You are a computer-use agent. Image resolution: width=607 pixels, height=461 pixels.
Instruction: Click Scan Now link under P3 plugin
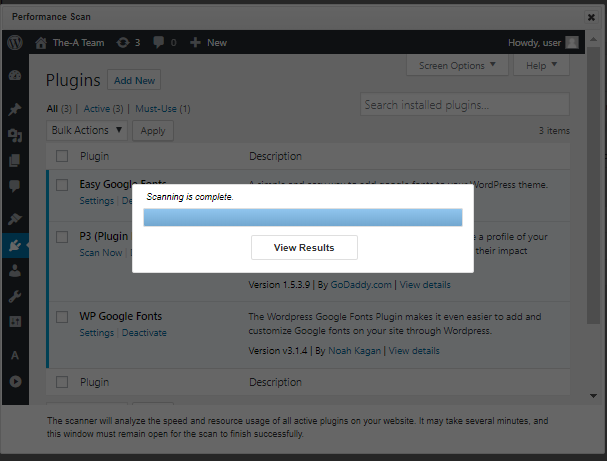(x=101, y=253)
